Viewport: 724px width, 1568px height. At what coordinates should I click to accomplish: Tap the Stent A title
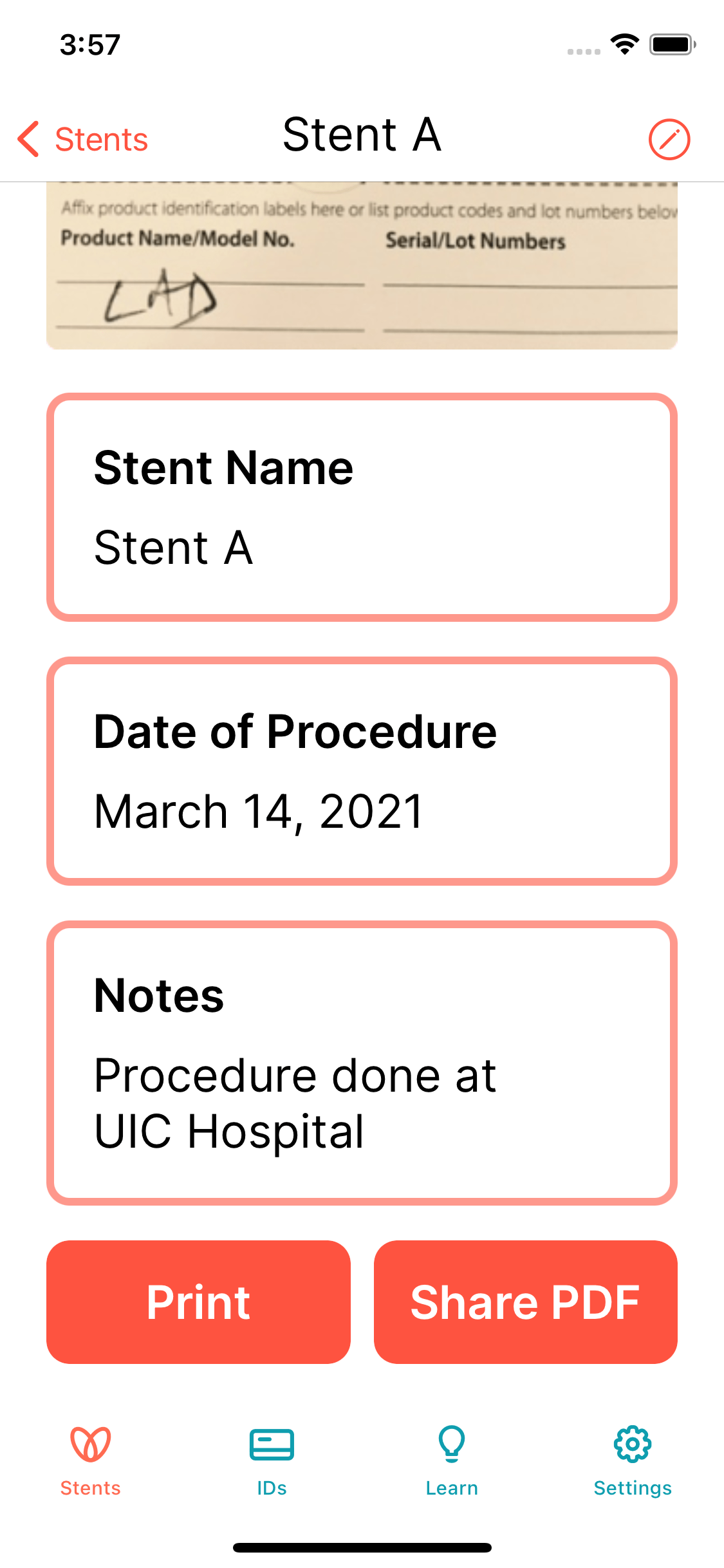point(362,135)
